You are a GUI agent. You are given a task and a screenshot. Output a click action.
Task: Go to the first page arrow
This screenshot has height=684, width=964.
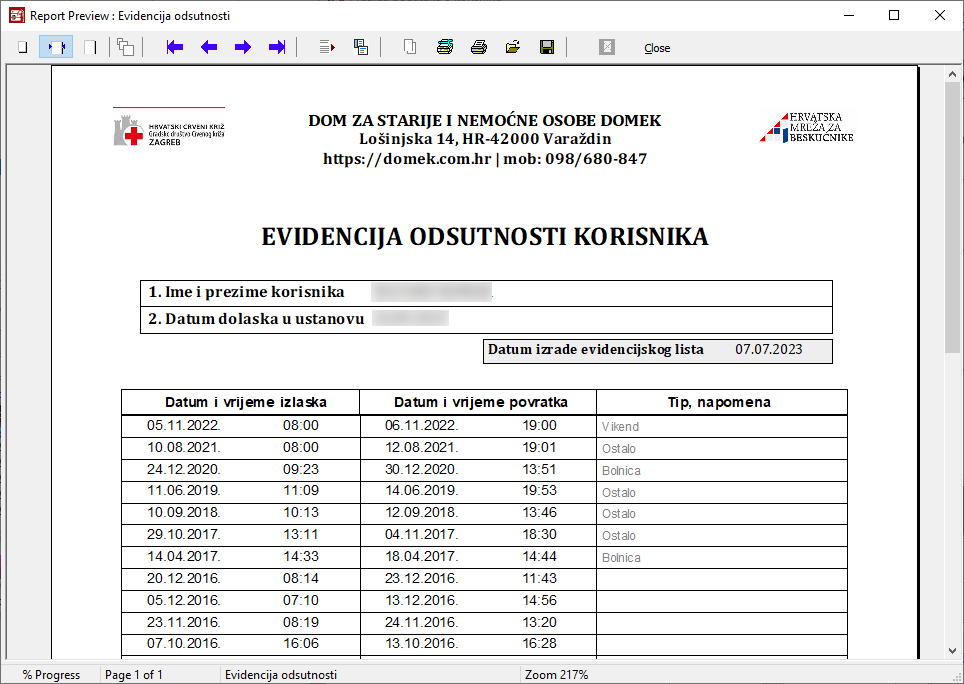175,47
